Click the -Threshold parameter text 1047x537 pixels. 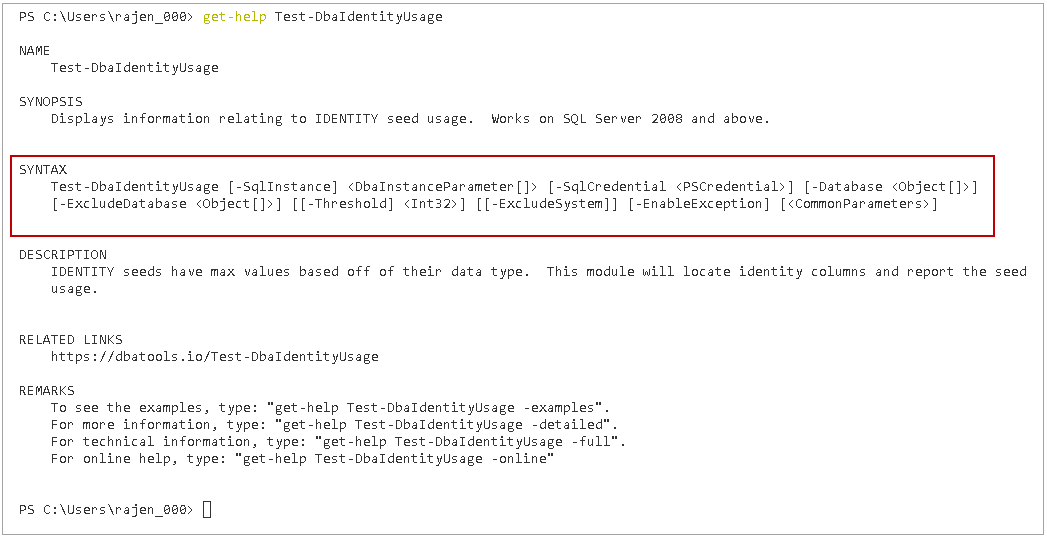click(x=346, y=204)
